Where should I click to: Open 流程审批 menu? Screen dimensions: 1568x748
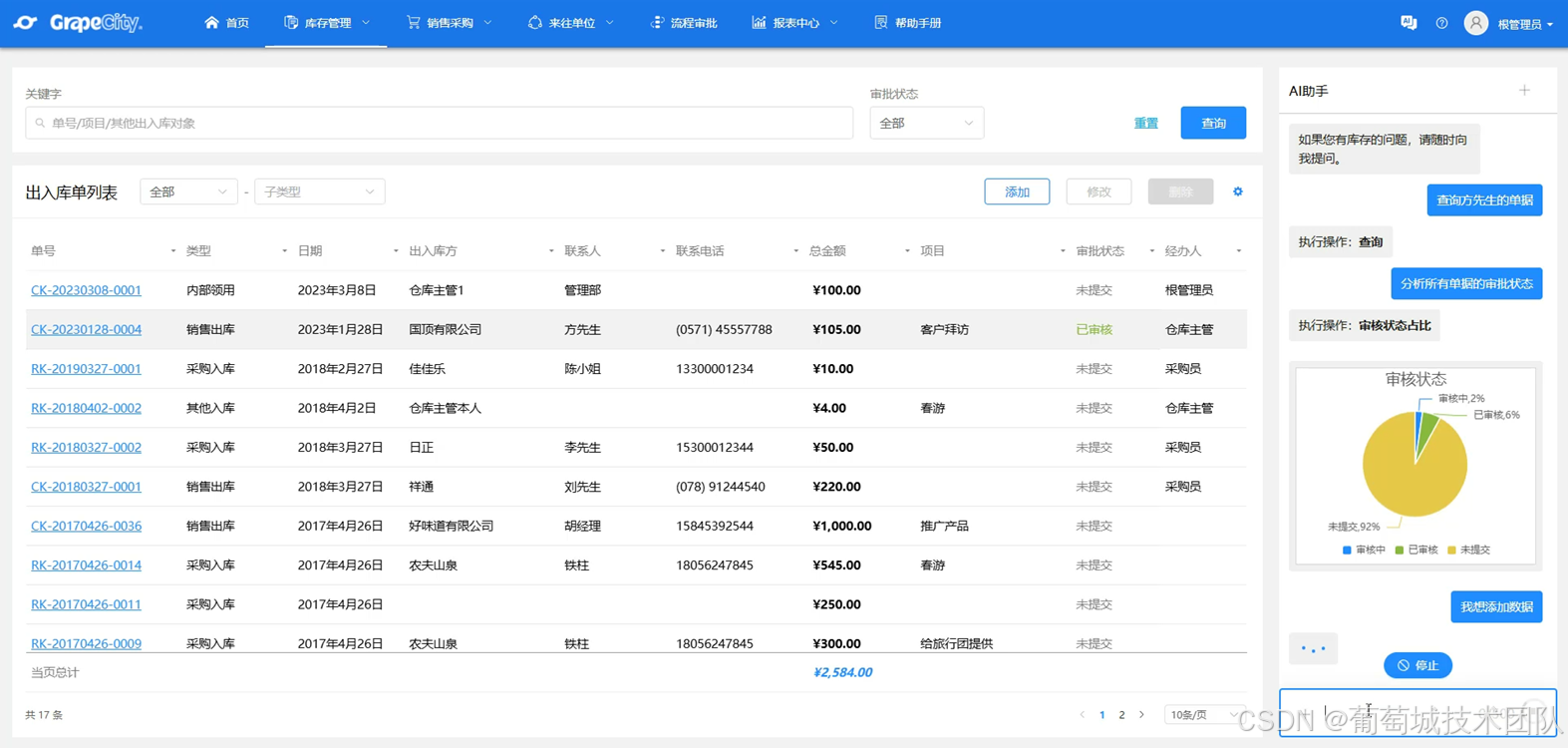coord(683,23)
